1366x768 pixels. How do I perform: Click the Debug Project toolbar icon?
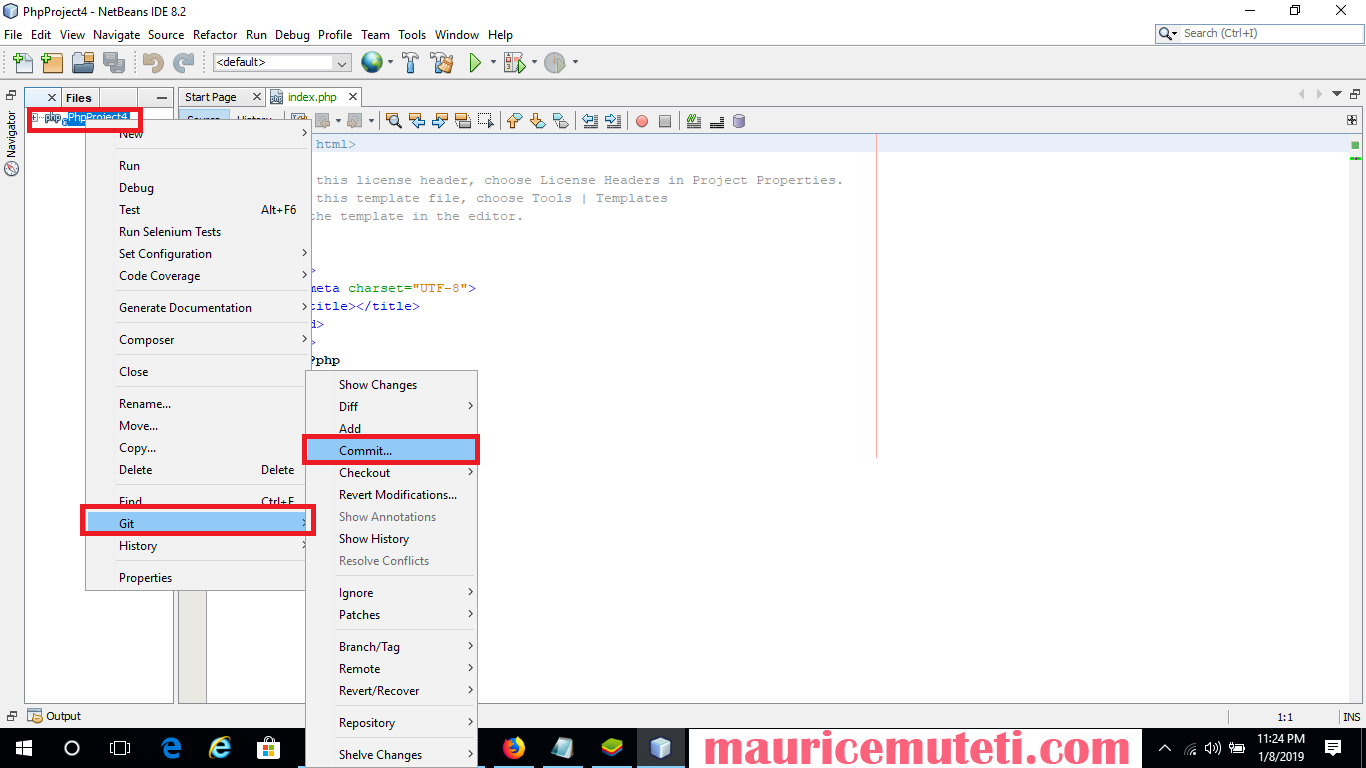pos(514,63)
